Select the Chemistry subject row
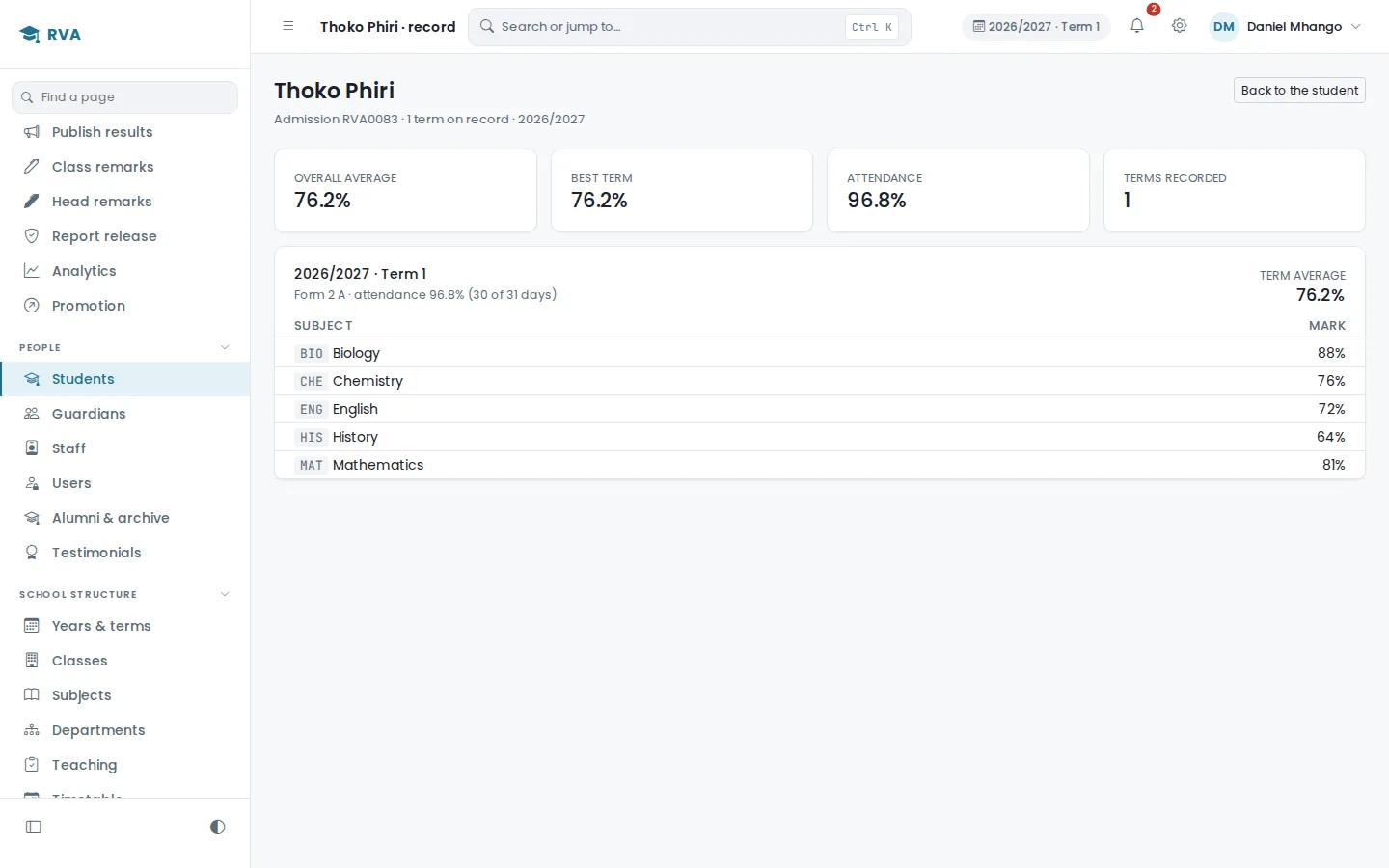This screenshot has width=1389, height=868. pyautogui.click(x=820, y=381)
